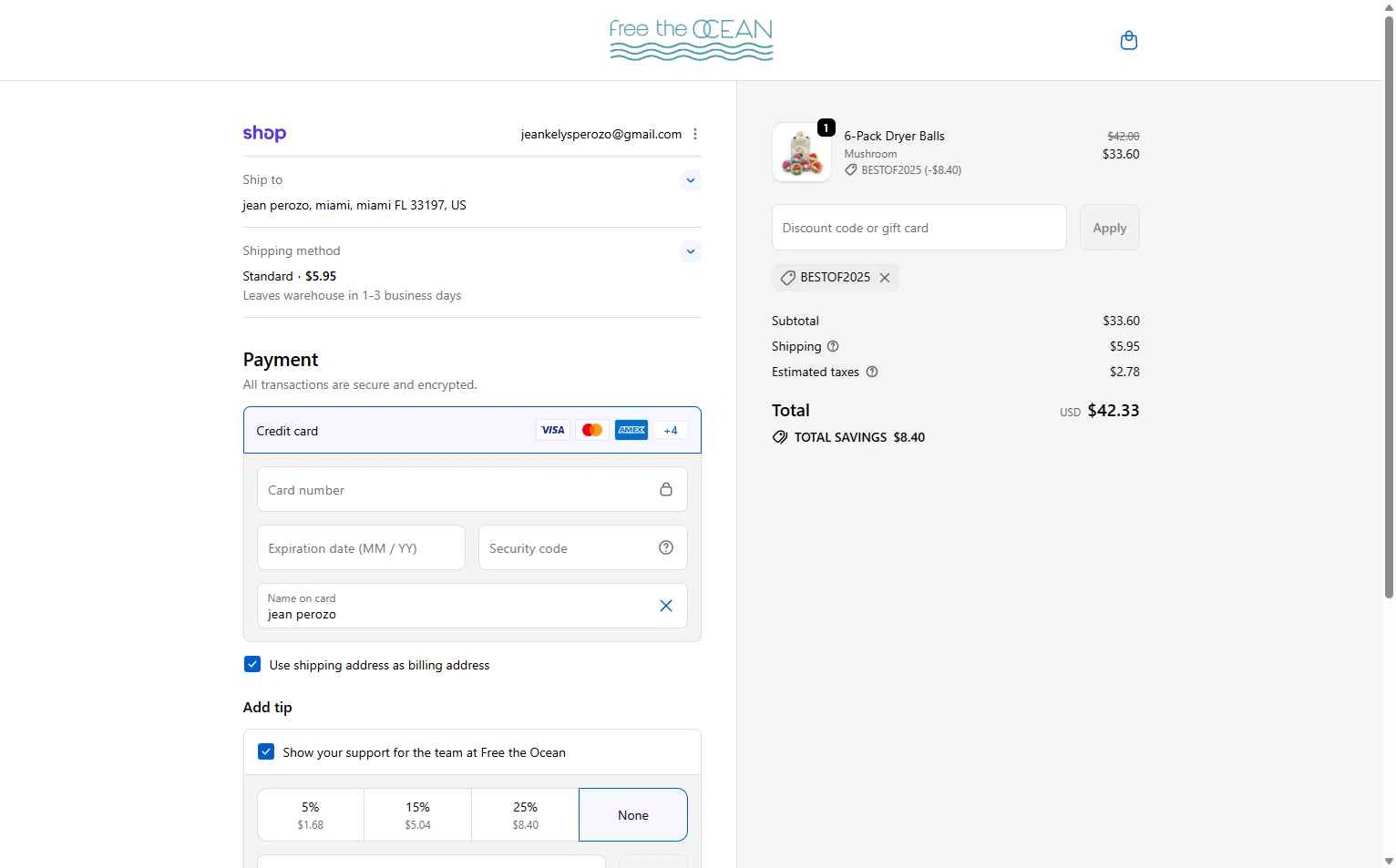
Task: Toggle Show your support tip checkbox
Action: pos(266,751)
